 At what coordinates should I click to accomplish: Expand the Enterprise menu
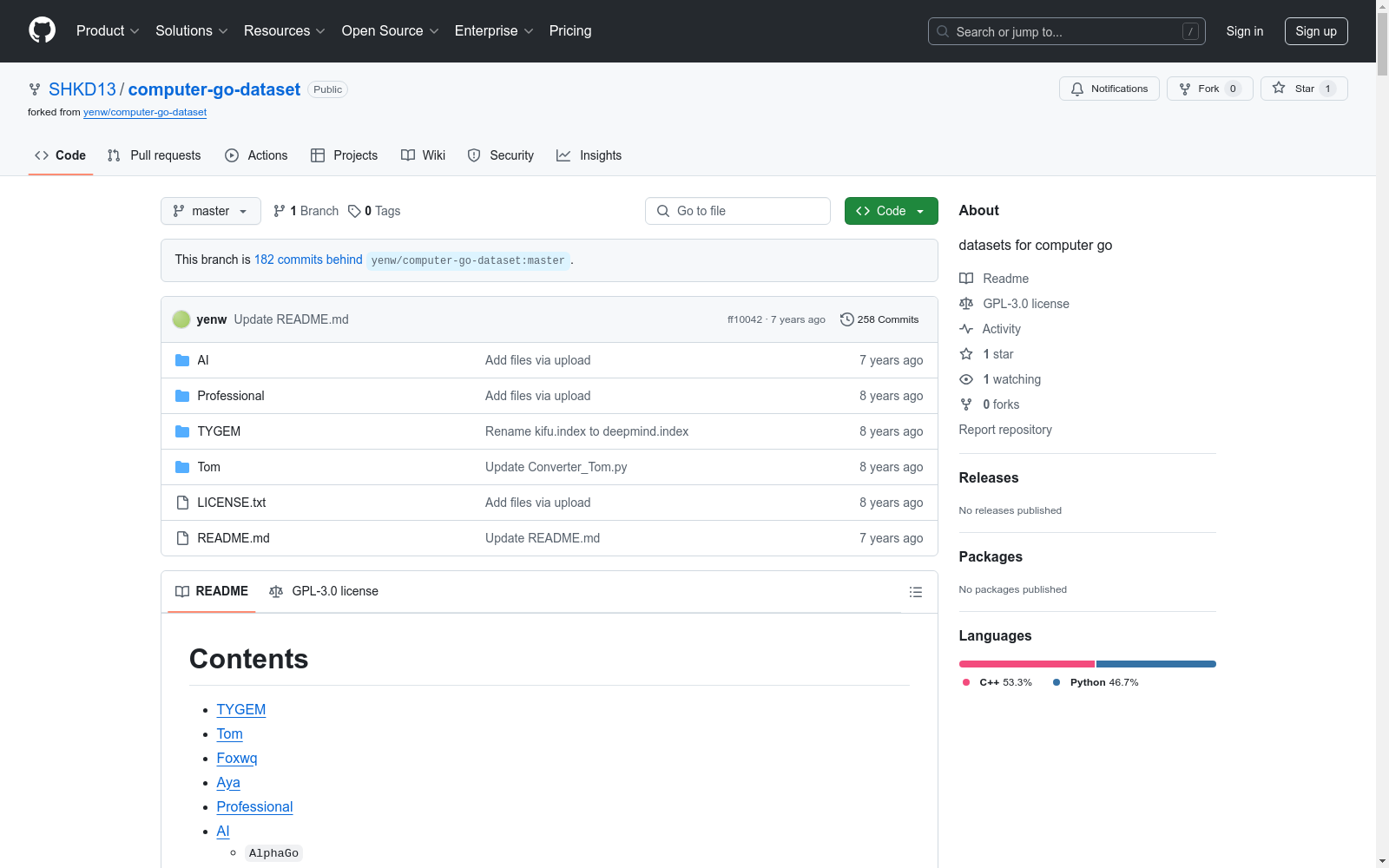point(494,30)
